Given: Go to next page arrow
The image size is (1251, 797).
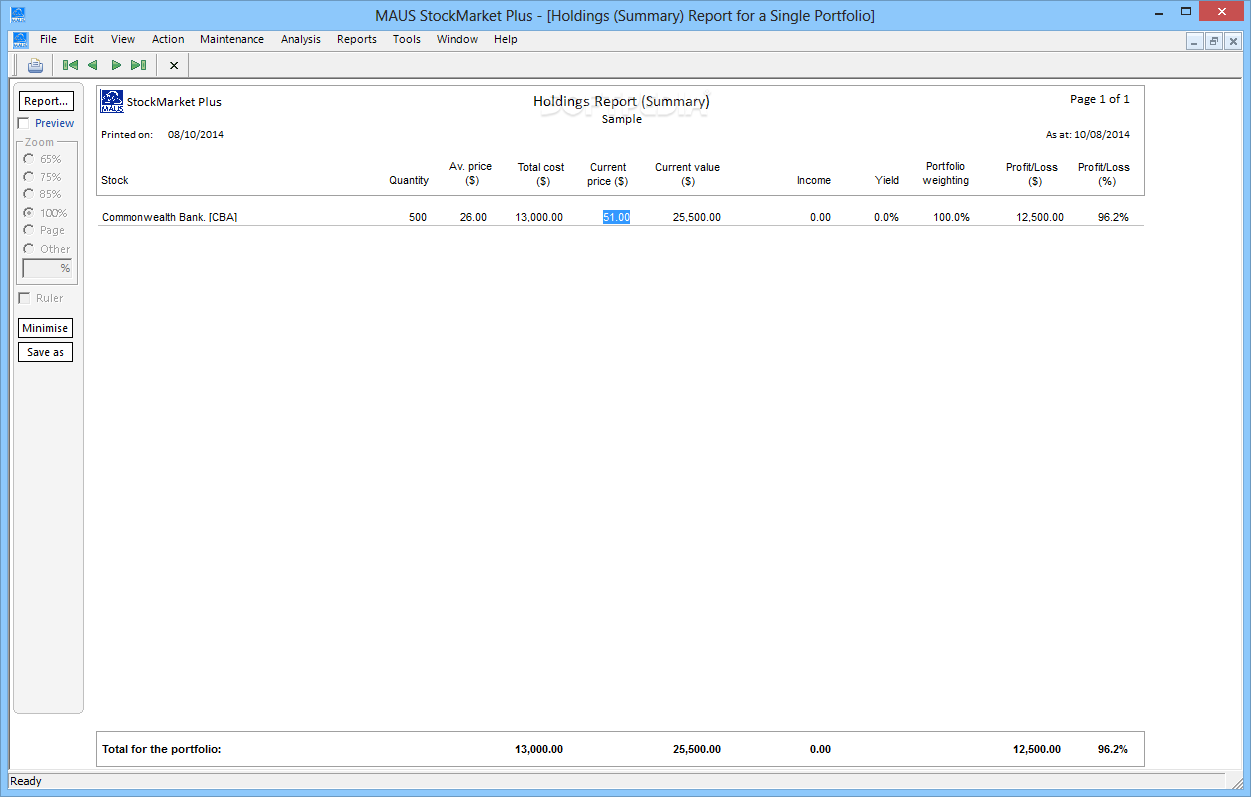Looking at the screenshot, I should [116, 66].
